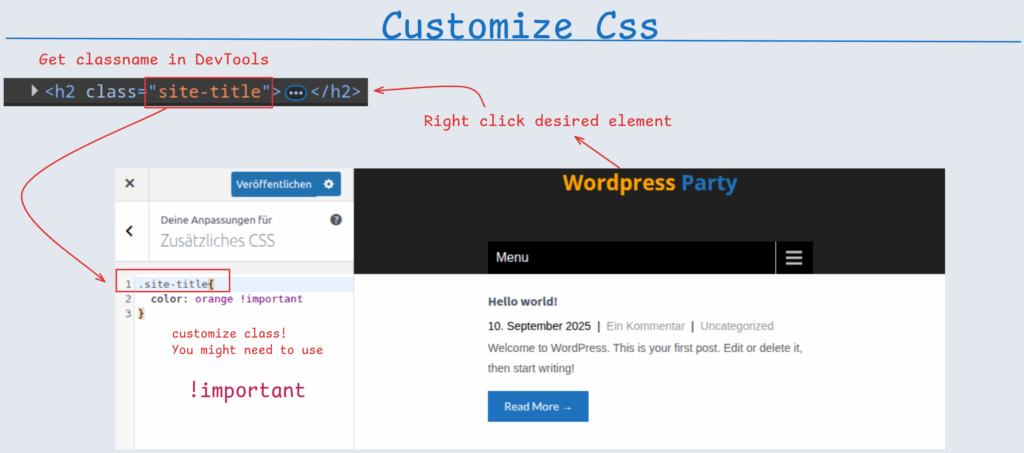Expand the h2 element disclosure triangle
1024x453 pixels.
pos(35,91)
